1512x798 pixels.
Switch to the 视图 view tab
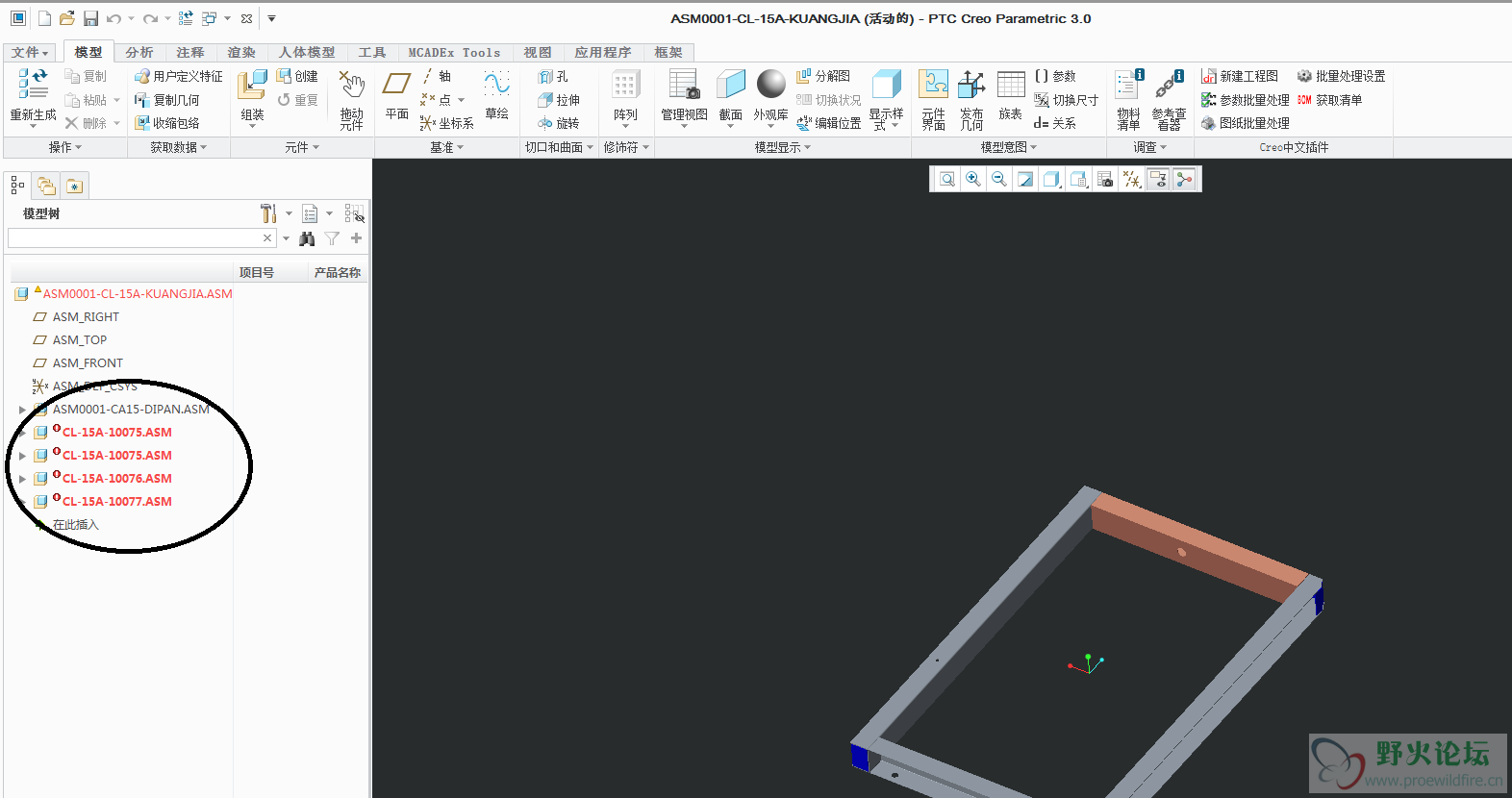(538, 52)
